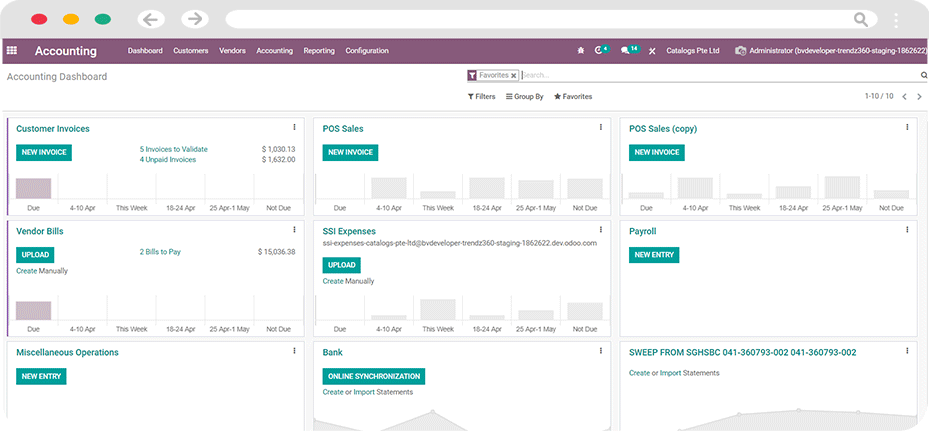The image size is (929, 431).
Task: Open 5 Invoices to Validate link
Action: 174,149
